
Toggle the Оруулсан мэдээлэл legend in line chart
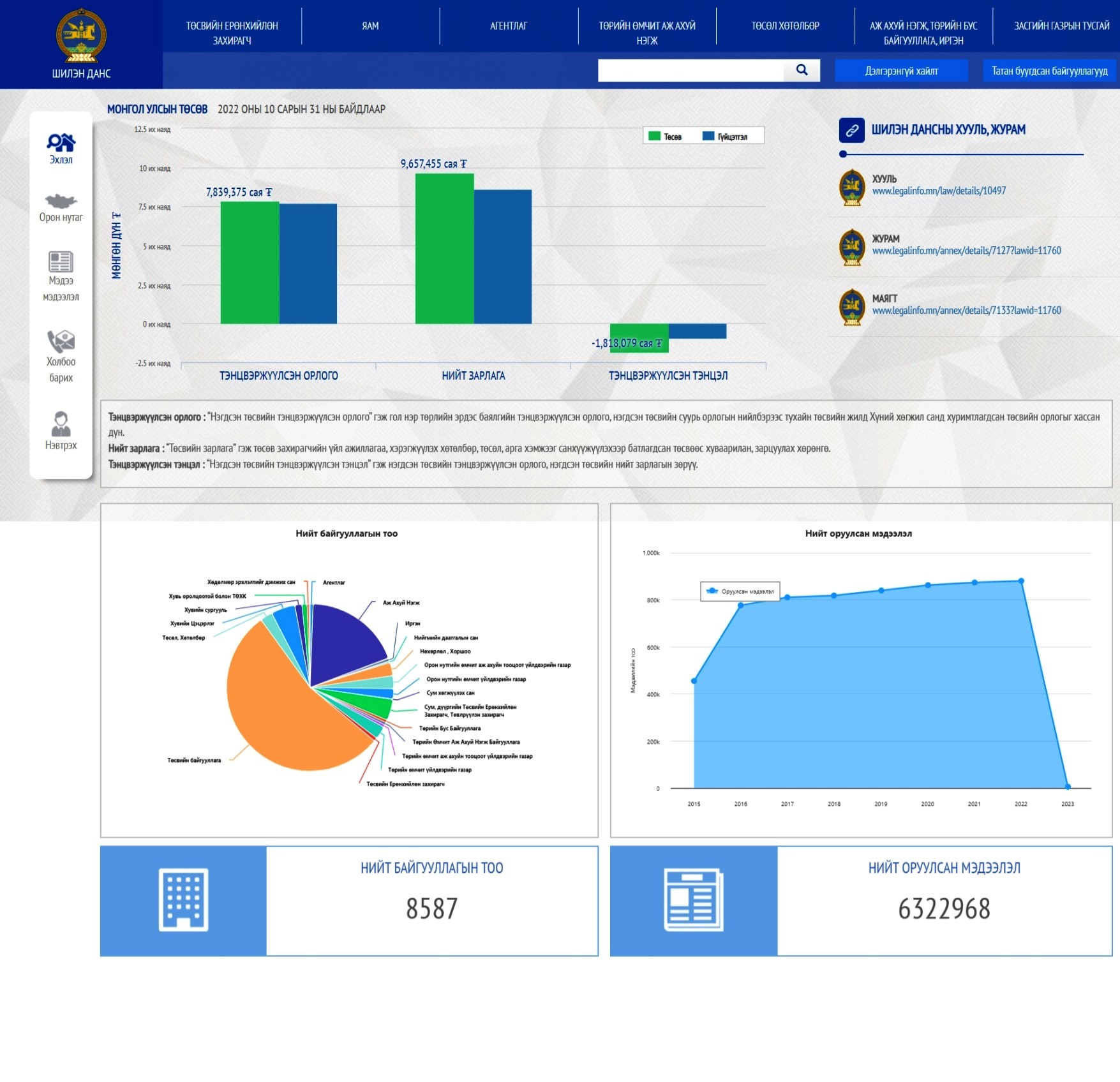(740, 591)
